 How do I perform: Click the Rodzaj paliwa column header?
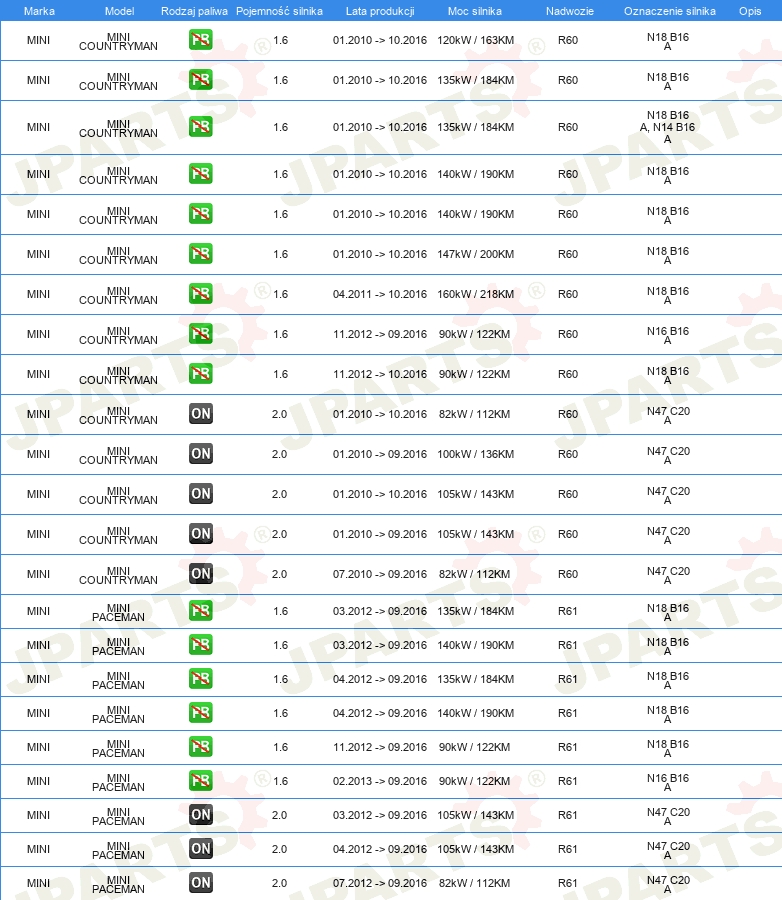tap(194, 11)
